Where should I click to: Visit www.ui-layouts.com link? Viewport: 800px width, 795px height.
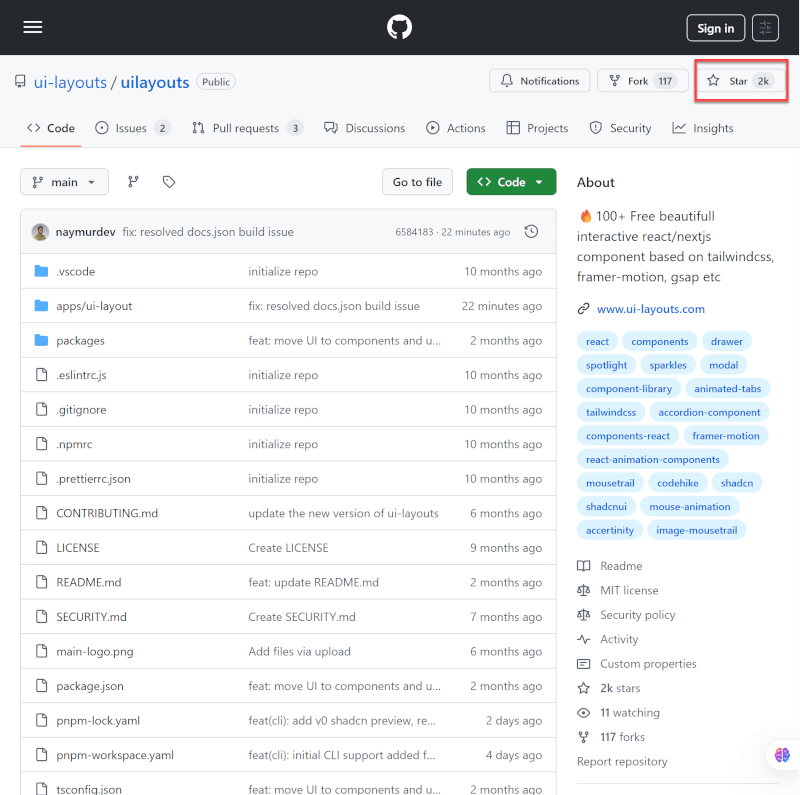click(x=651, y=309)
